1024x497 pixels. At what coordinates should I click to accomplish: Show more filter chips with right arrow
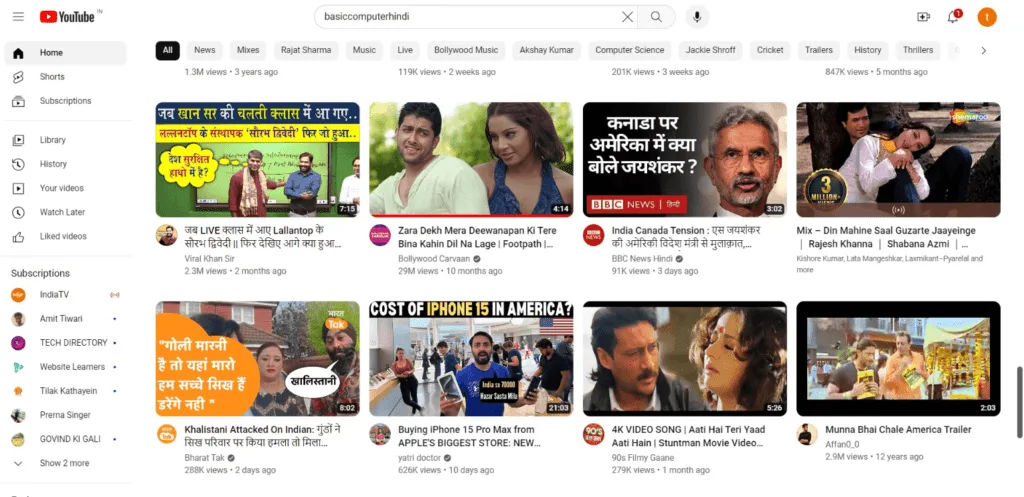coord(984,50)
